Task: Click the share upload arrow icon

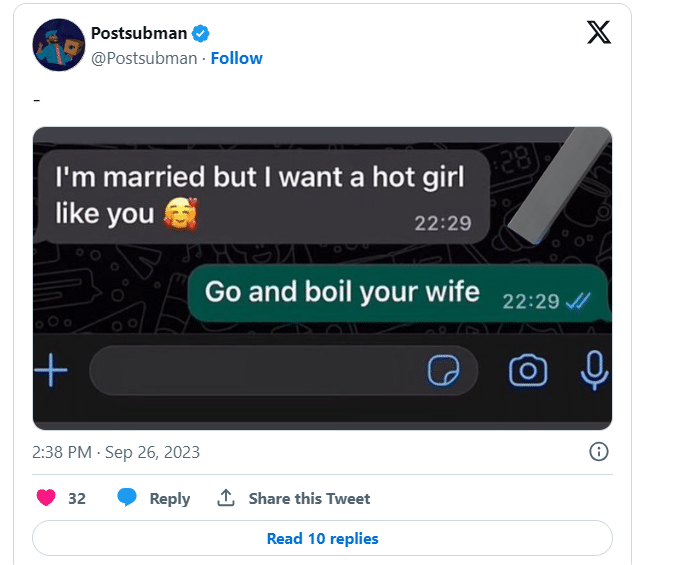Action: click(x=226, y=498)
